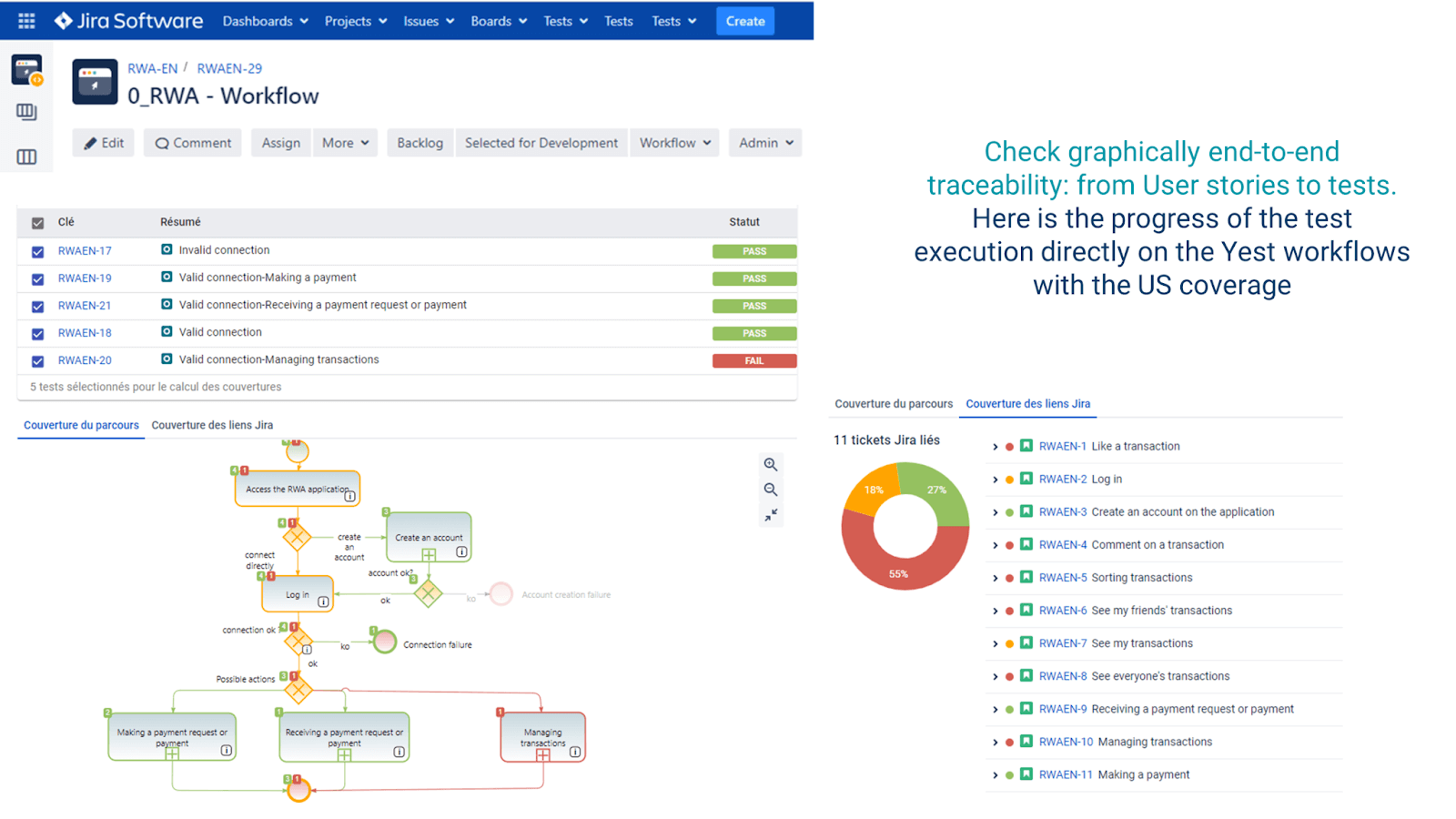This screenshot has width=1456, height=819.
Task: Zoom in on the workflow diagram
Action: pyautogui.click(x=770, y=465)
